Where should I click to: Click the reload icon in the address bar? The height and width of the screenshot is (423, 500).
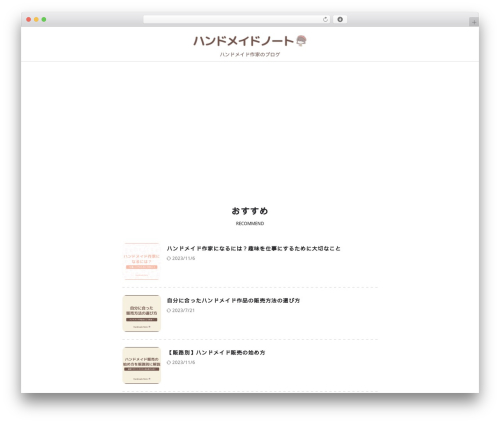coord(325,19)
